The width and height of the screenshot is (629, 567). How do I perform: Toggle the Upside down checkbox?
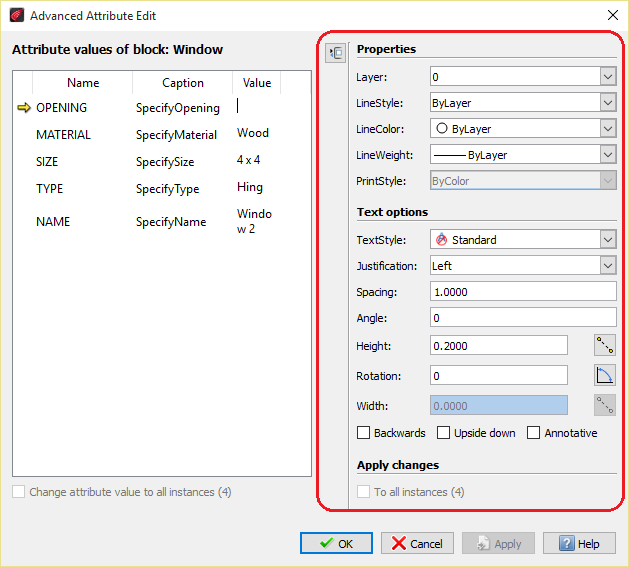[444, 433]
